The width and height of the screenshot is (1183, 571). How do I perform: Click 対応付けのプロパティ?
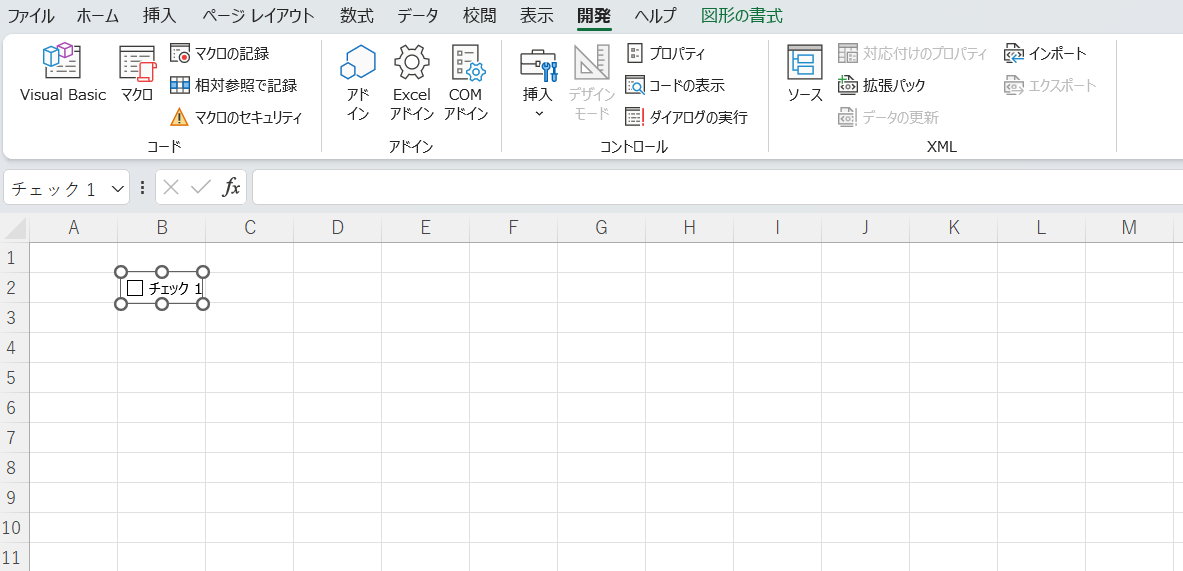(x=913, y=54)
